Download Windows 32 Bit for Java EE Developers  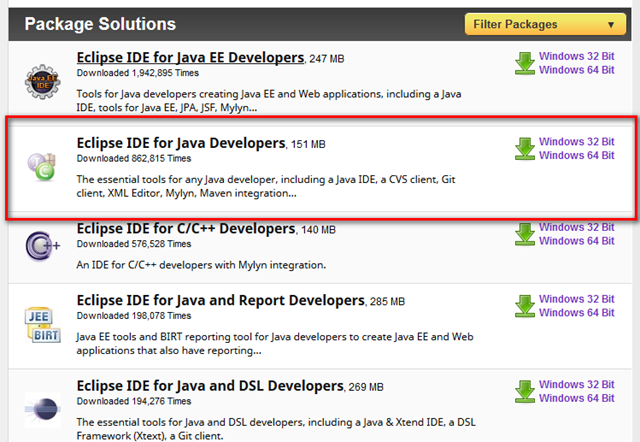pyautogui.click(x=576, y=57)
